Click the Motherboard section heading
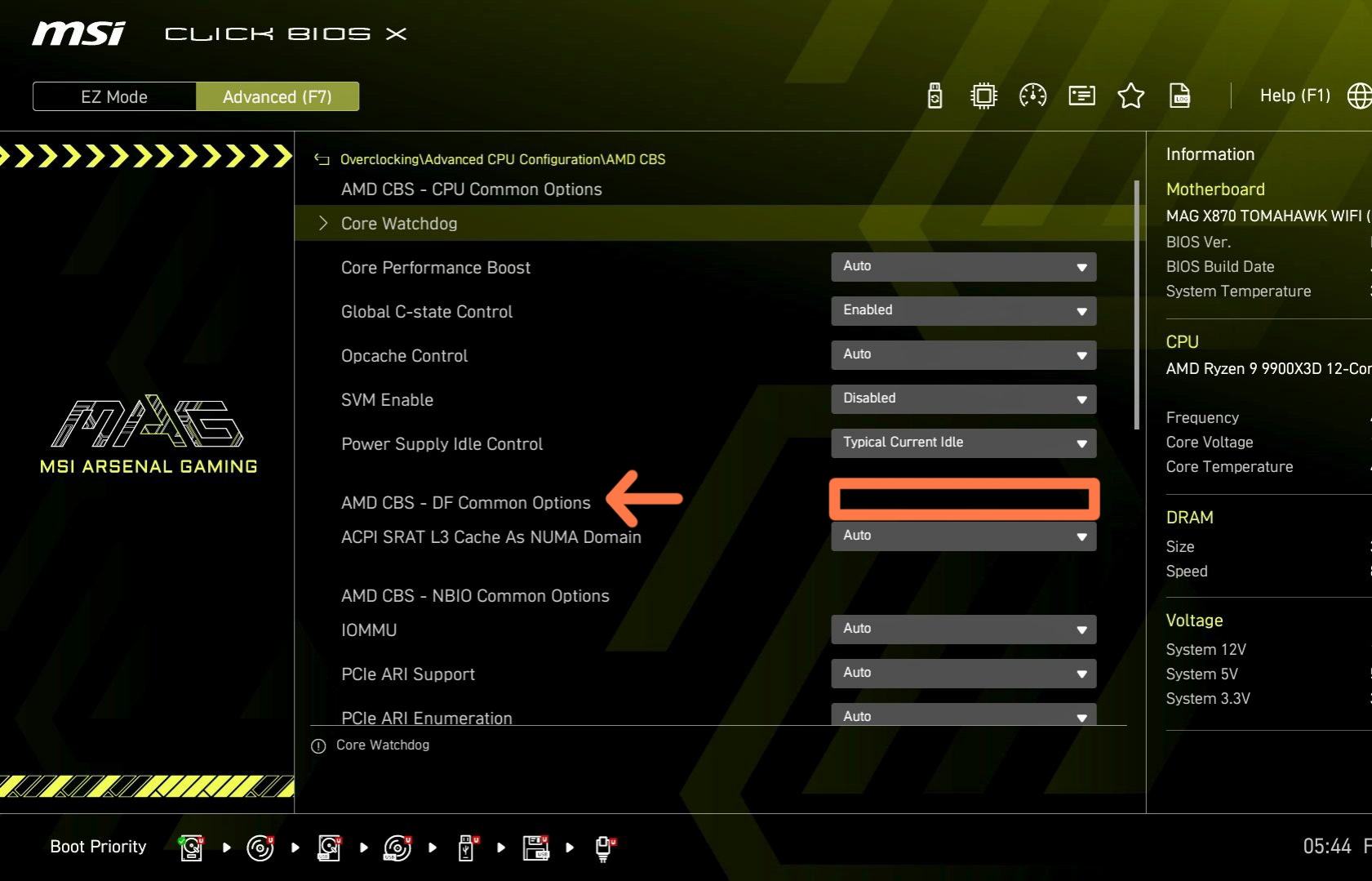 point(1215,189)
